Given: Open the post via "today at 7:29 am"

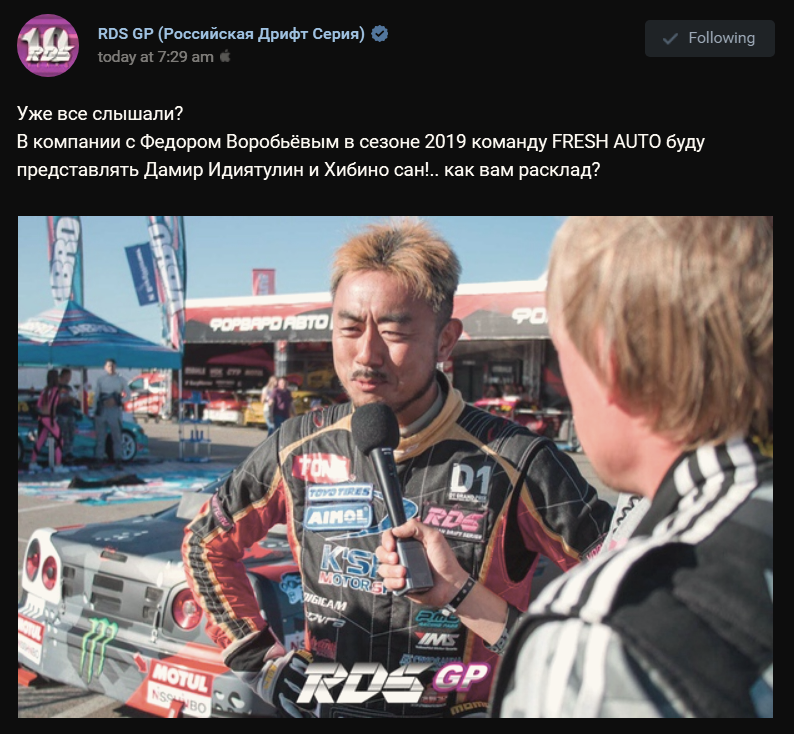Looking at the screenshot, I should [x=155, y=57].
